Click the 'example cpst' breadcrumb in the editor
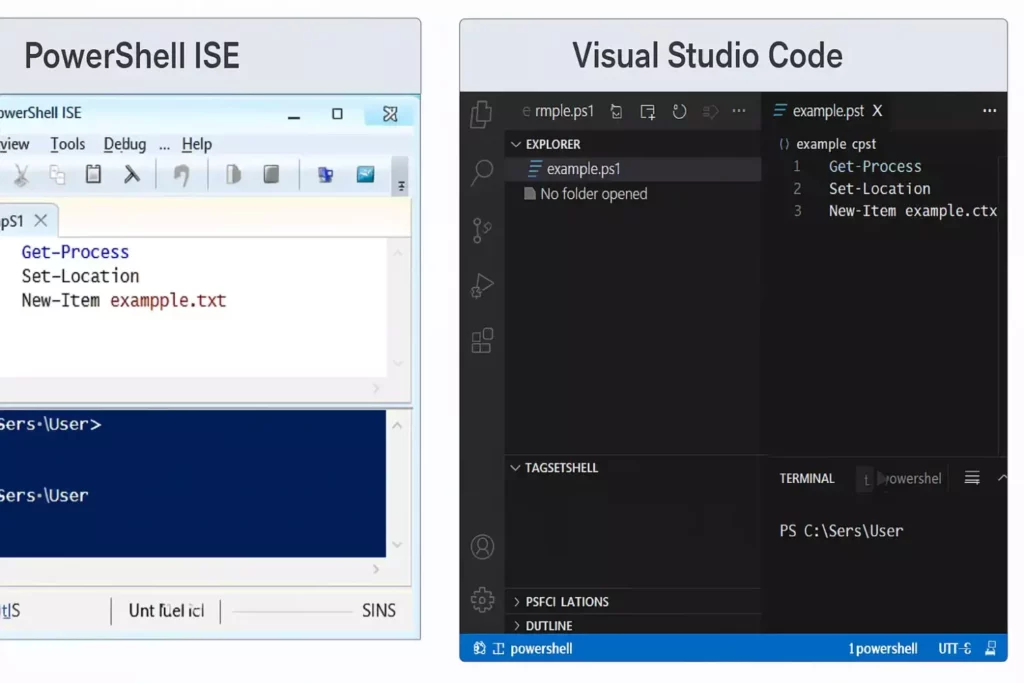The height and width of the screenshot is (683, 1024). (836, 144)
